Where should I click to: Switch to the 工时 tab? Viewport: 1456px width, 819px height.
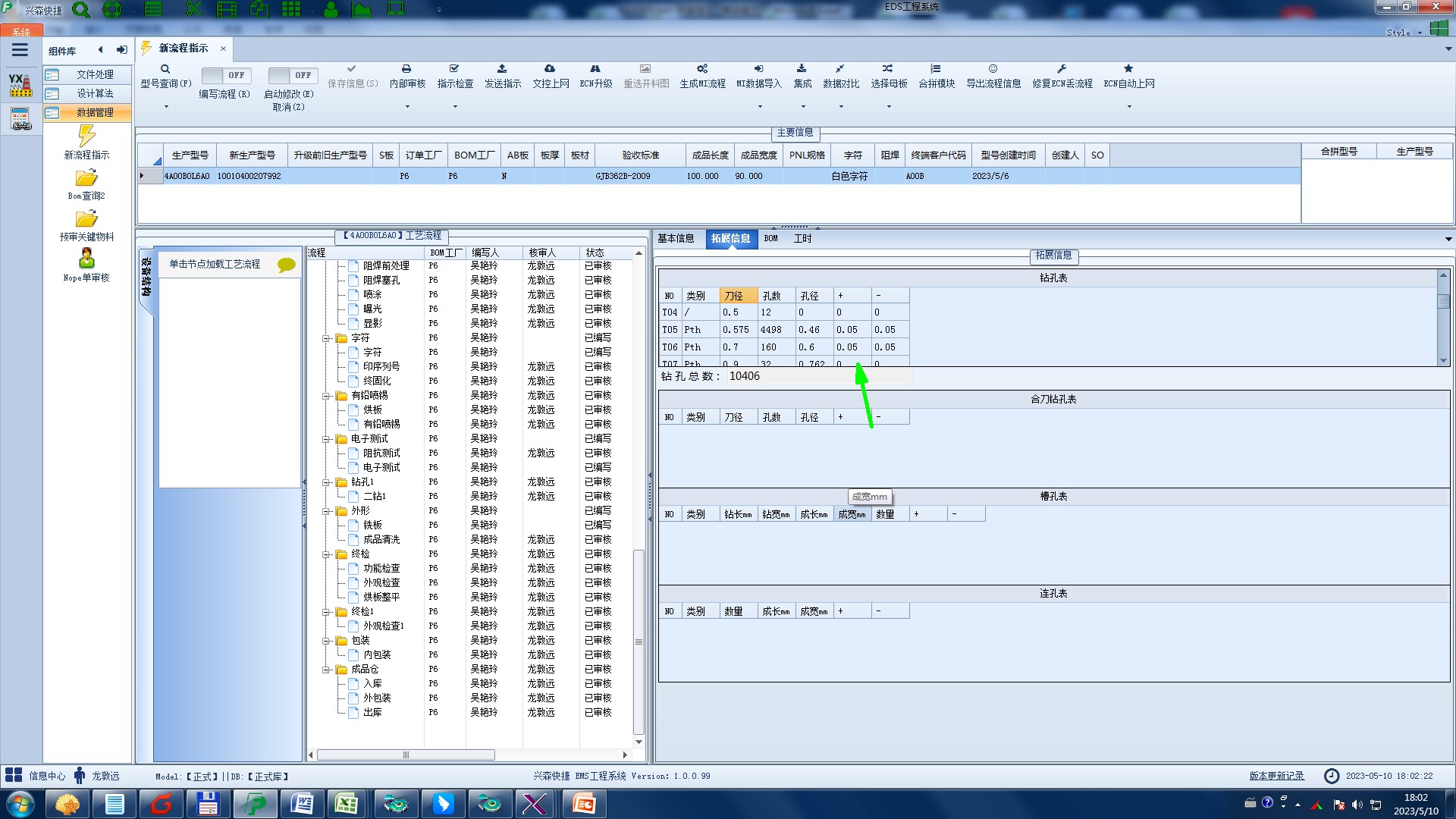coord(802,239)
